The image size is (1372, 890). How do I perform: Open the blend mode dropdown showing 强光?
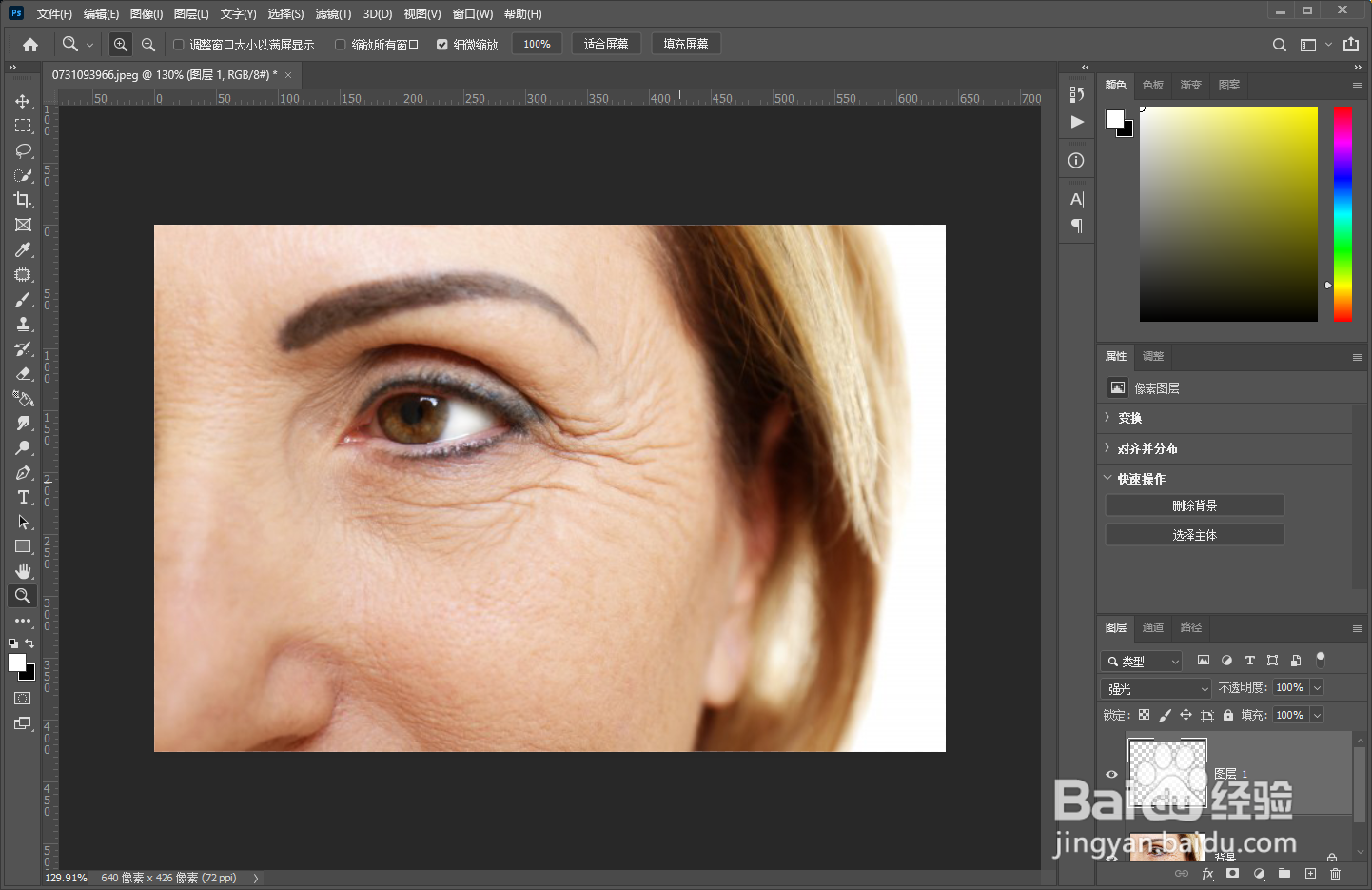tap(1157, 688)
